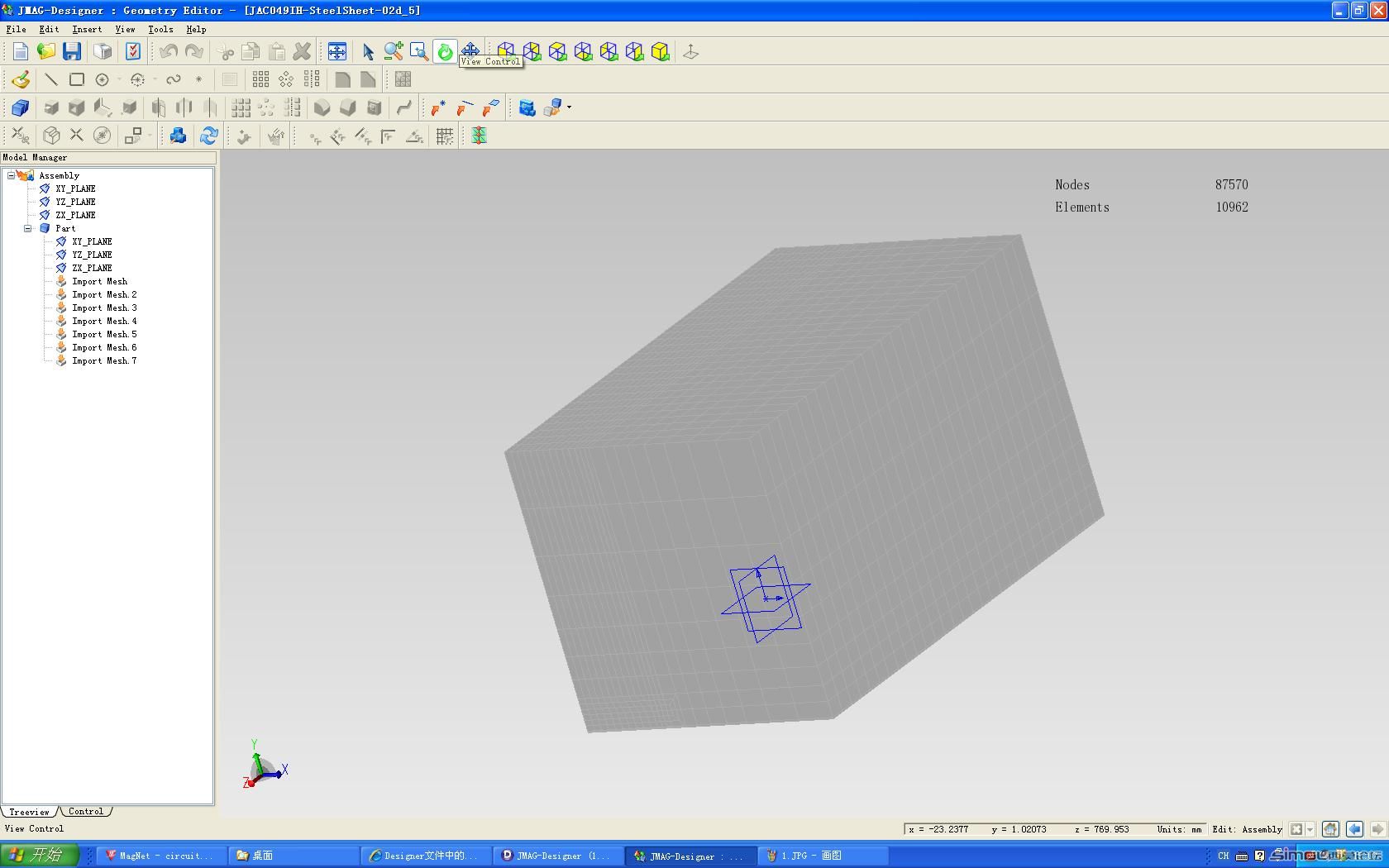The height and width of the screenshot is (868, 1389).
Task: Toggle the green Rotate view tool
Action: click(x=445, y=52)
